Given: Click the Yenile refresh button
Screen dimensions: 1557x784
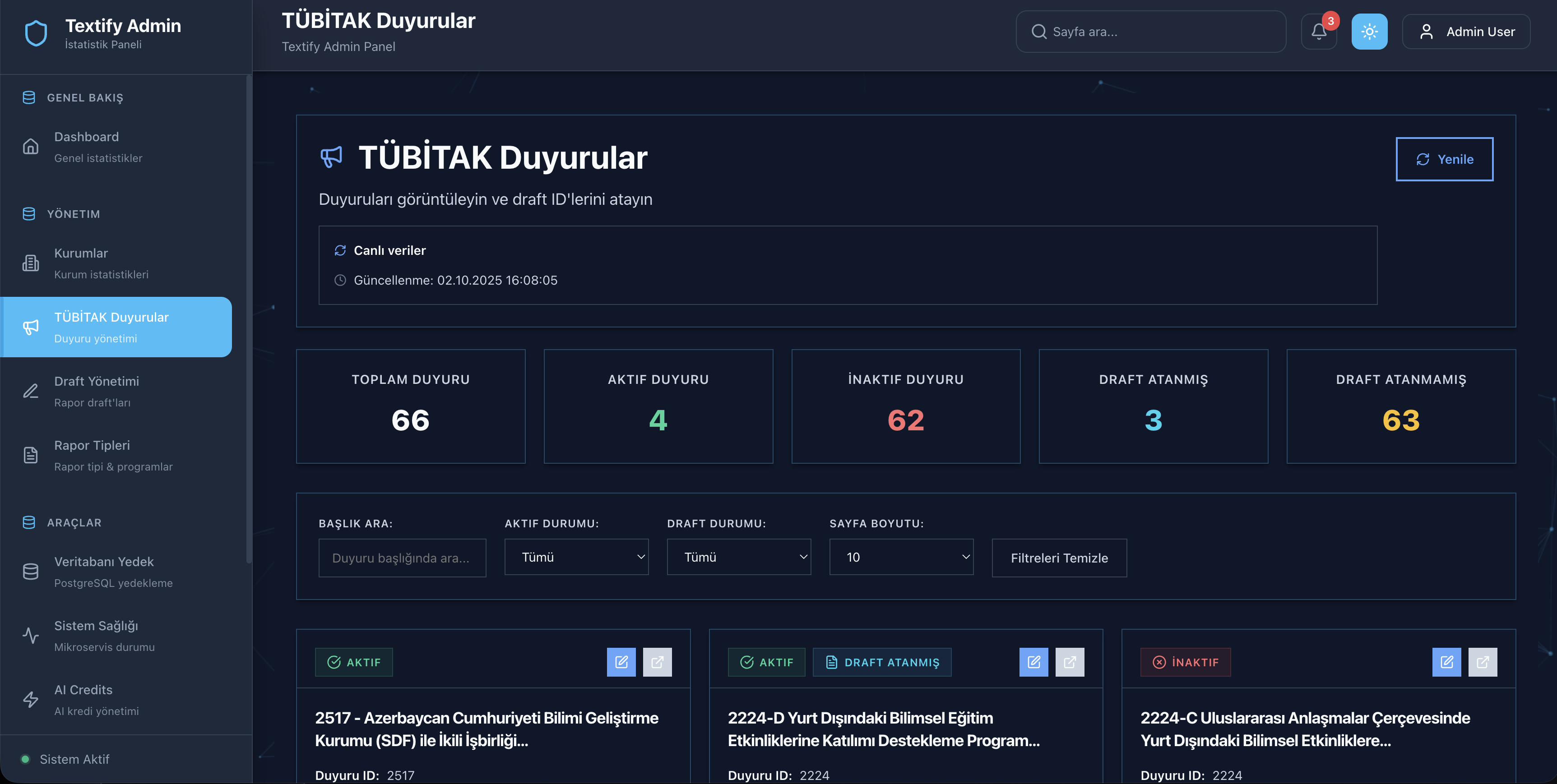Looking at the screenshot, I should point(1444,159).
